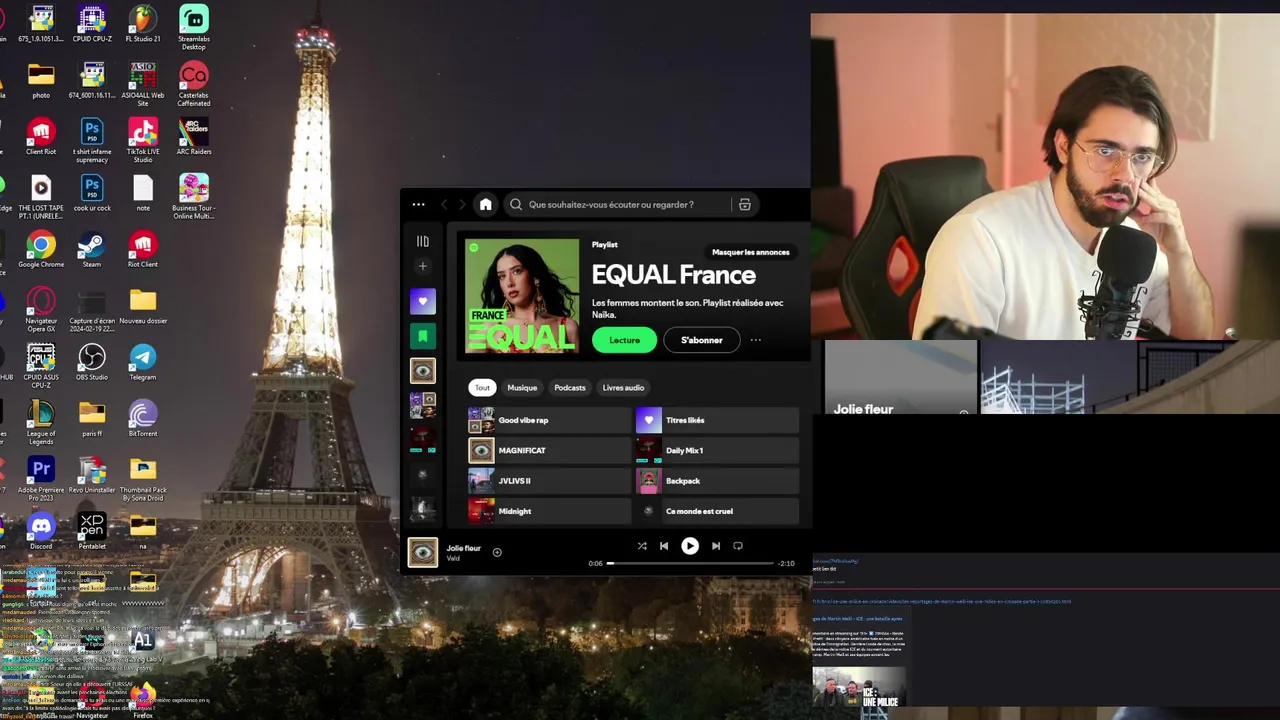This screenshot has height=720, width=1280.
Task: Select the note text file
Action: tap(143, 194)
